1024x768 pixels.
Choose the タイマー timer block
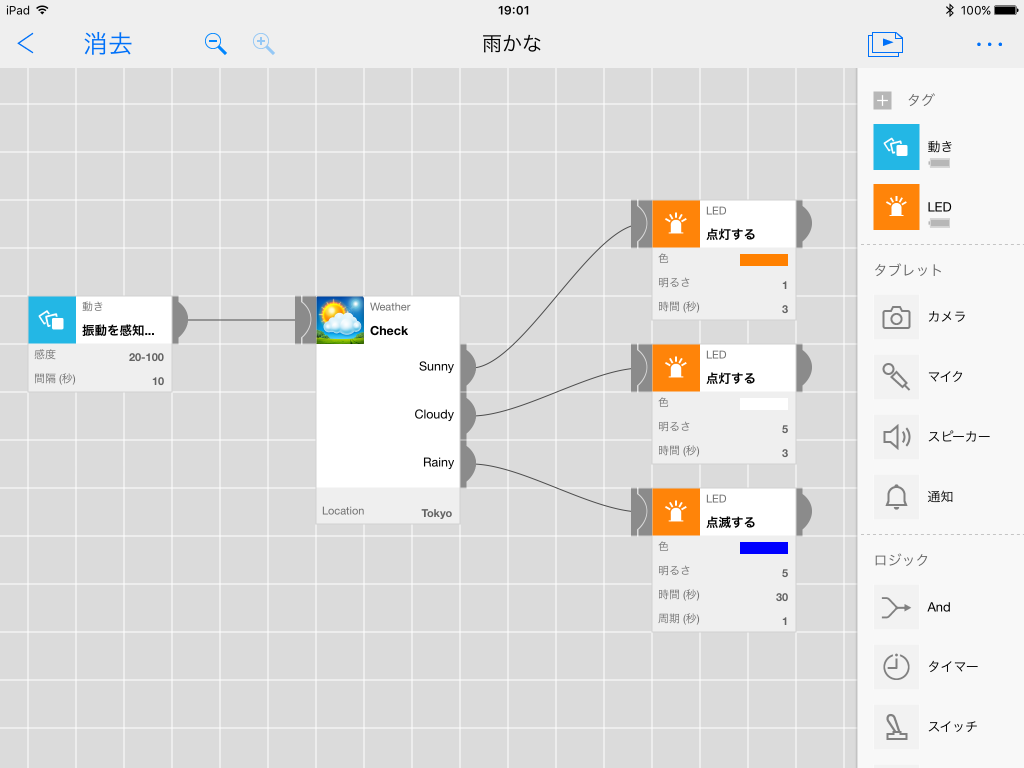896,667
